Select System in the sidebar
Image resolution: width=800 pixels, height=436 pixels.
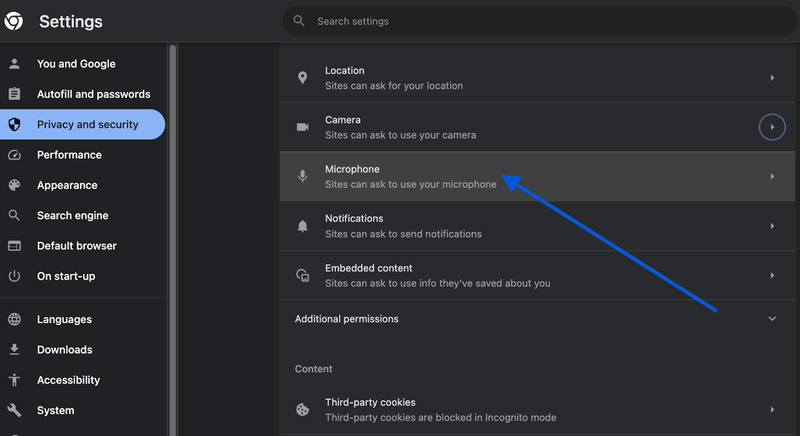tap(83, 410)
